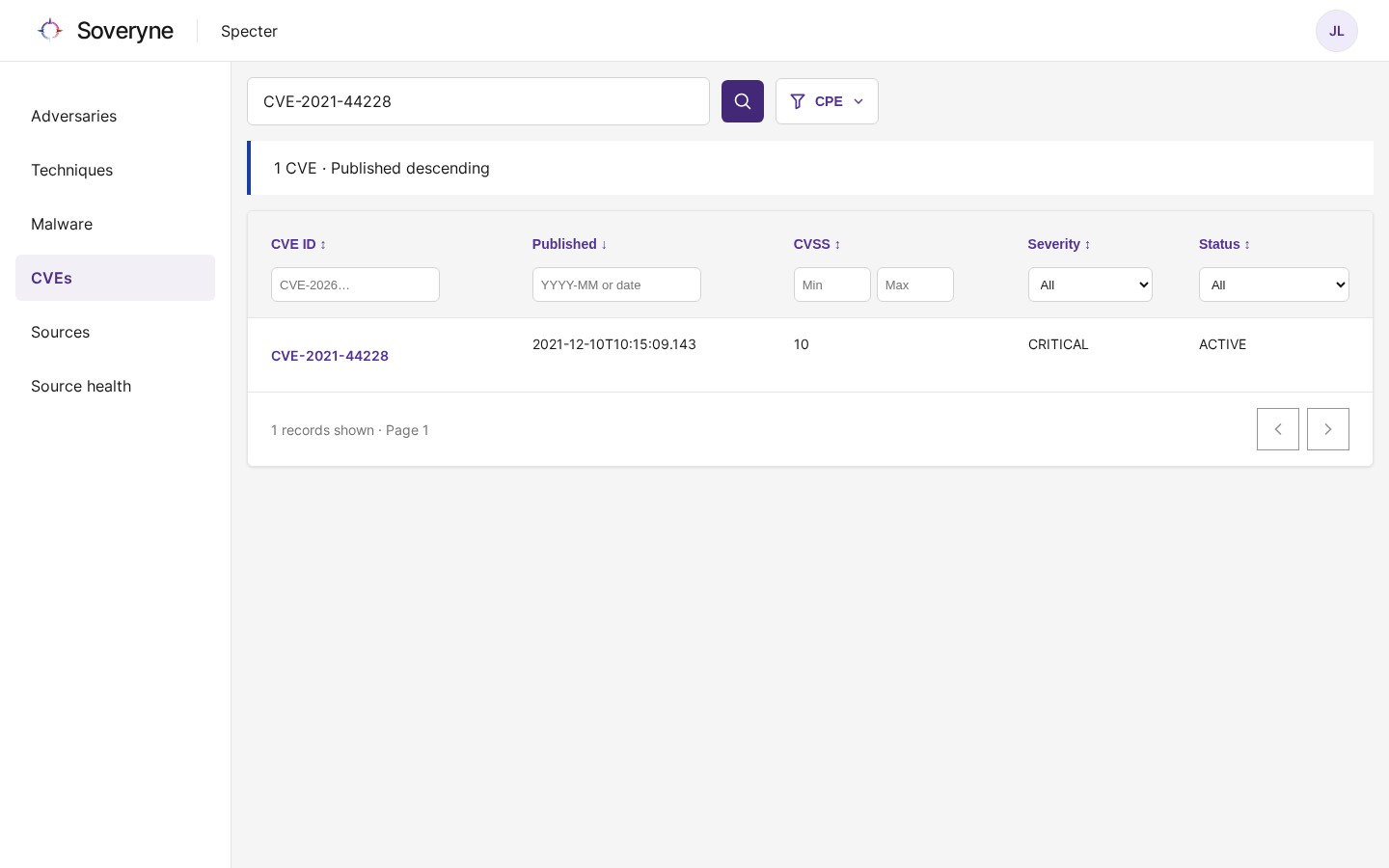
Task: Open Sources in the sidebar
Action: [x=115, y=332]
